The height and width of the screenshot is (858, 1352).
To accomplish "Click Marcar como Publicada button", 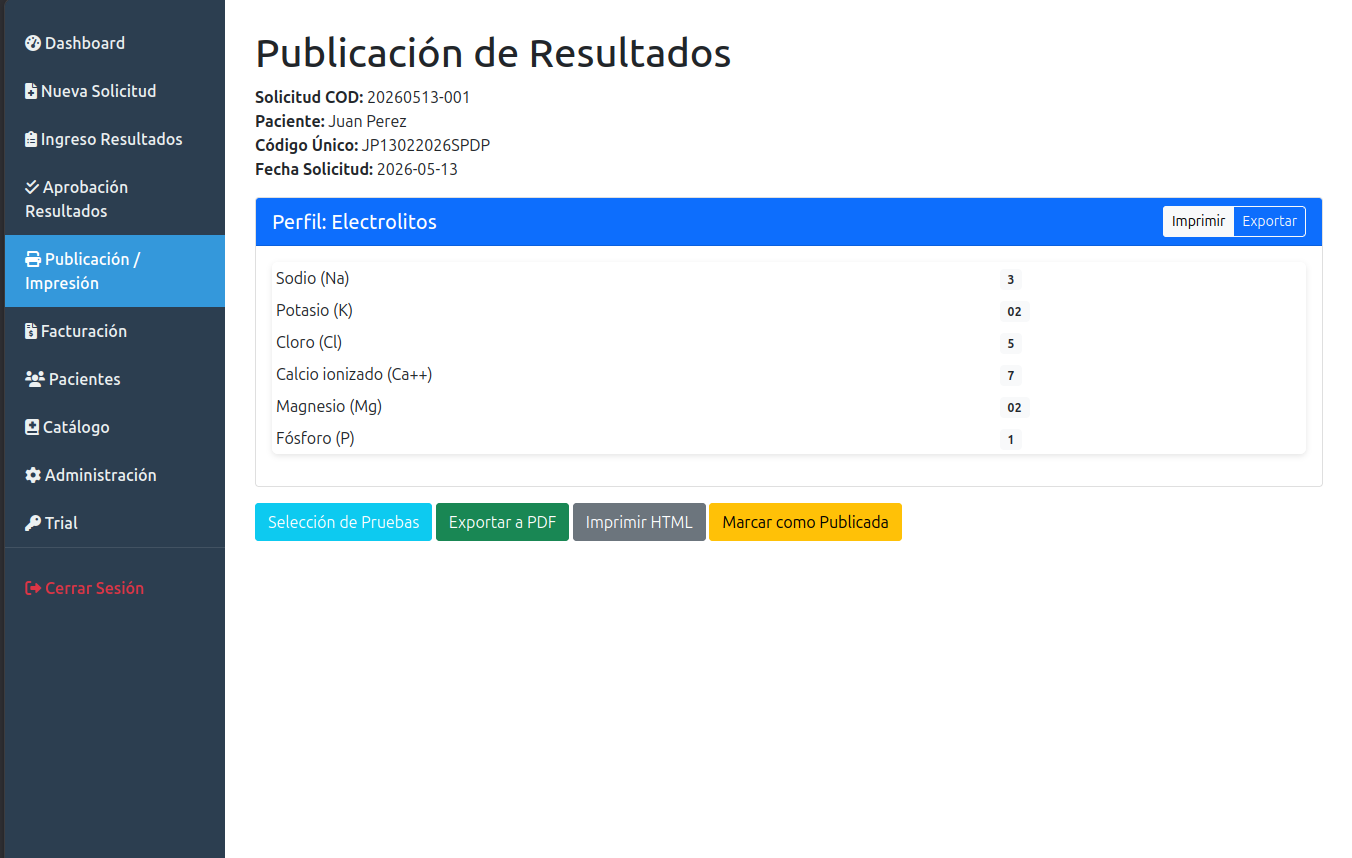I will [805, 522].
